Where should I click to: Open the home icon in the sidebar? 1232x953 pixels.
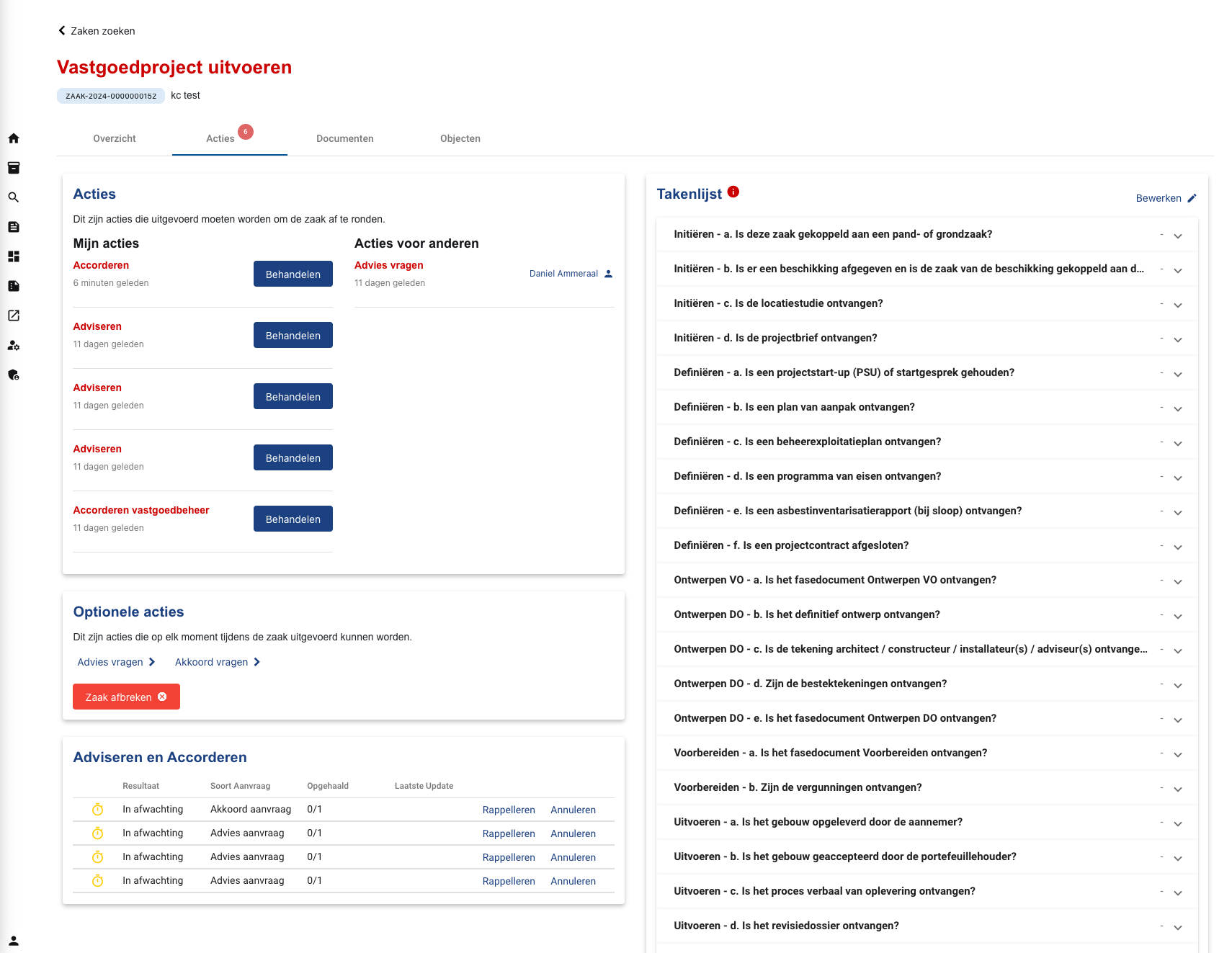pos(14,138)
